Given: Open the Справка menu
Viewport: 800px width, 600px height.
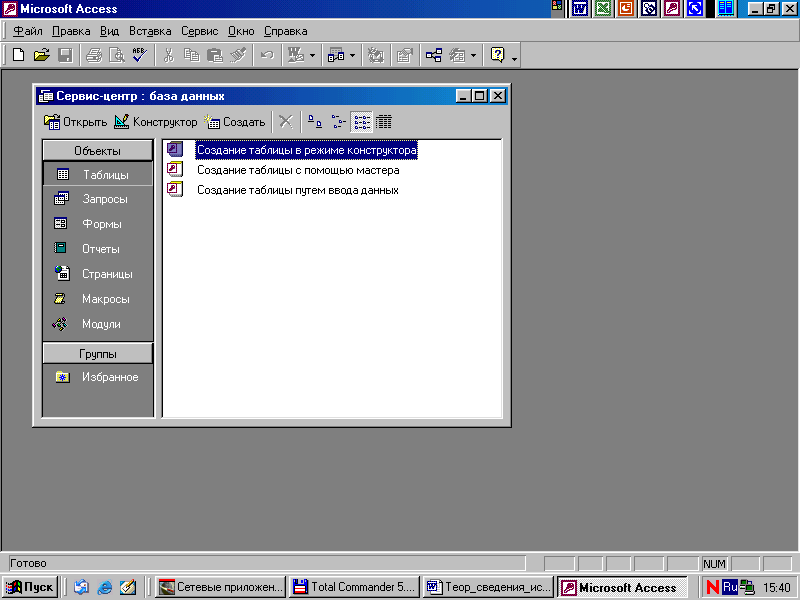Looking at the screenshot, I should 286,31.
